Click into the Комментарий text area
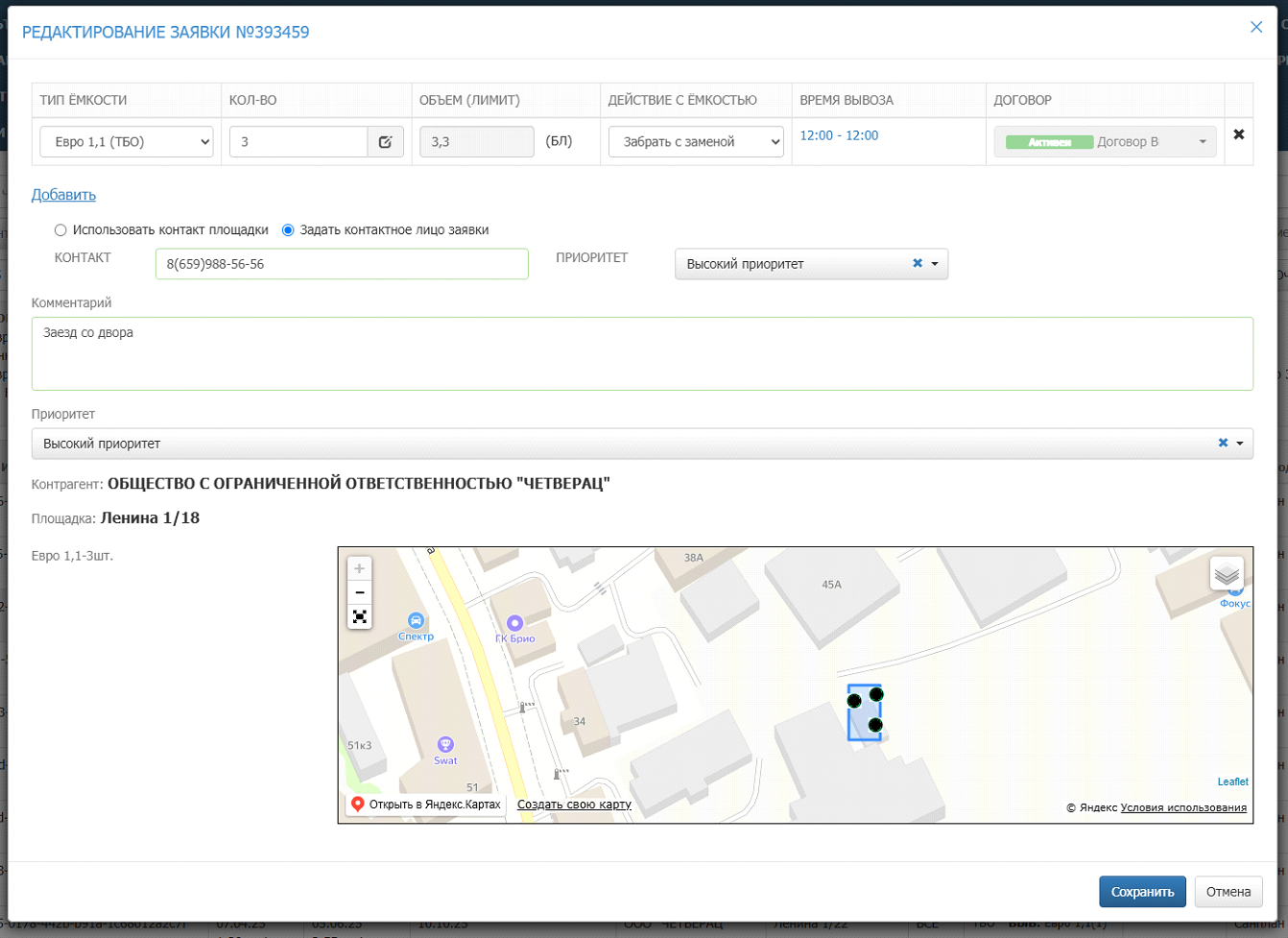 641,353
